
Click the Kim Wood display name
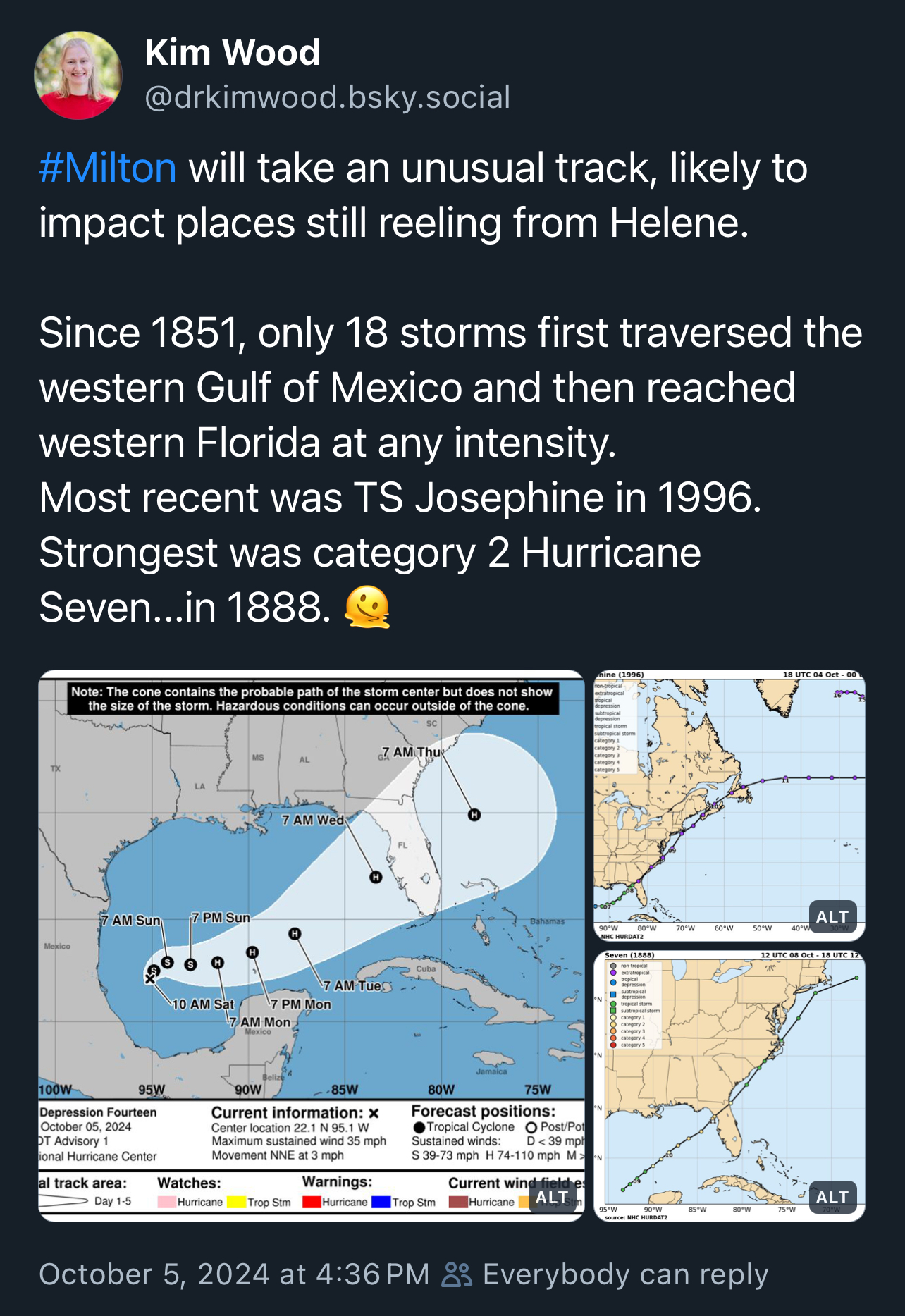tap(233, 53)
